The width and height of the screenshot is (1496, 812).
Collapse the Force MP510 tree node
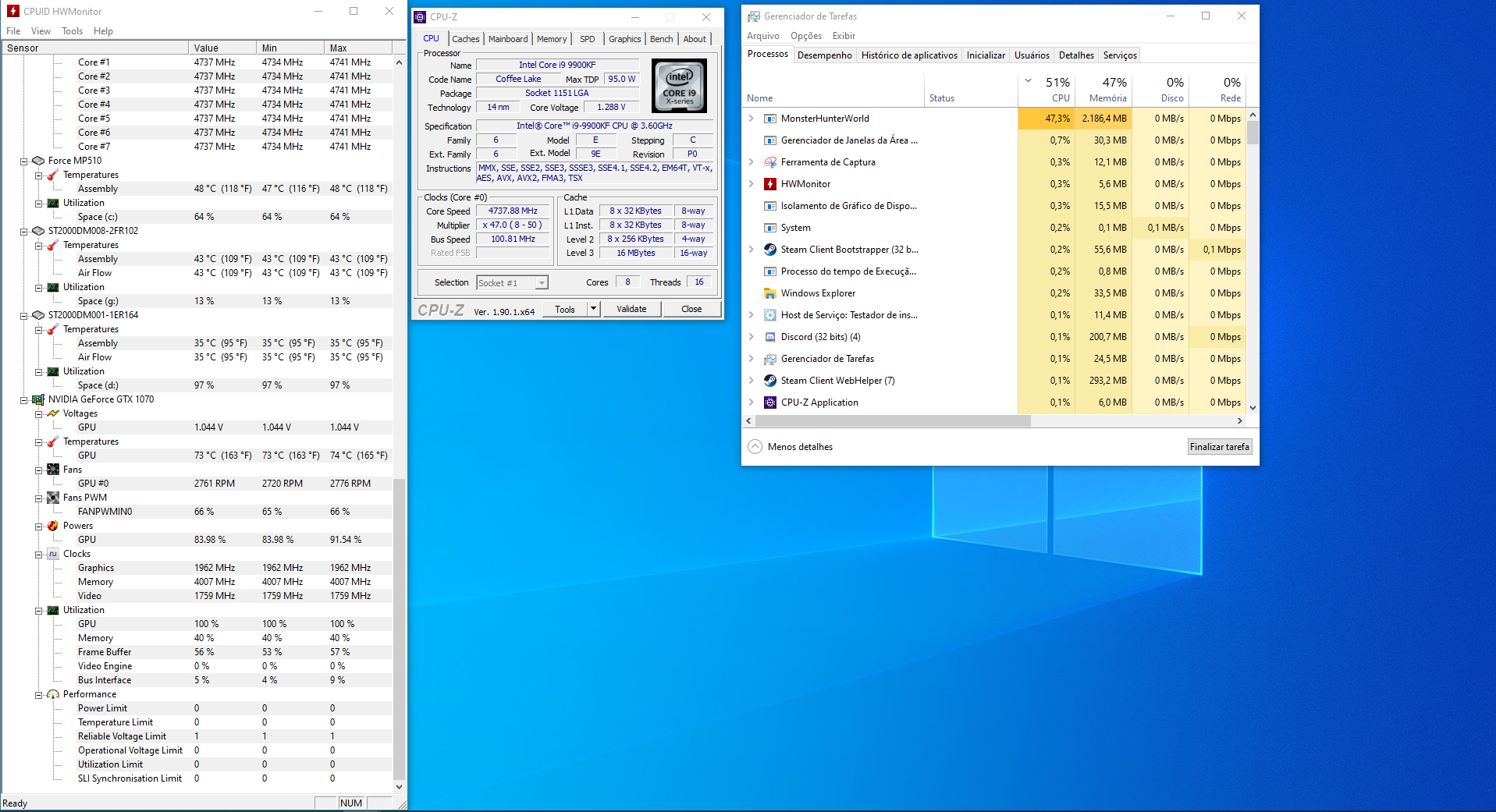point(23,161)
